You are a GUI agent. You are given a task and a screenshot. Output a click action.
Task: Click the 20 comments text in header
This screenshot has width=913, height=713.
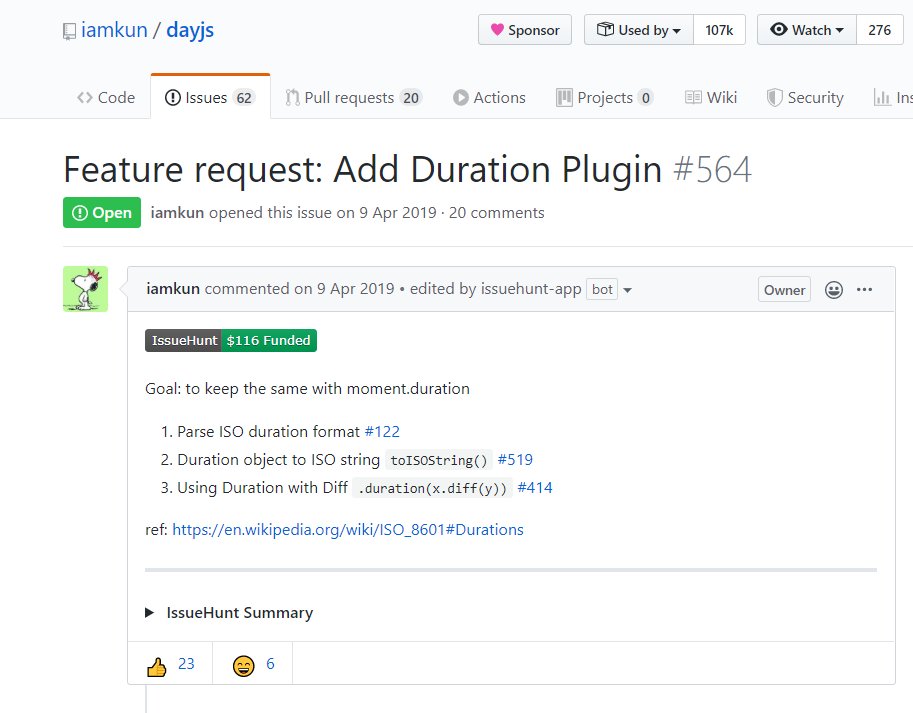[497, 212]
